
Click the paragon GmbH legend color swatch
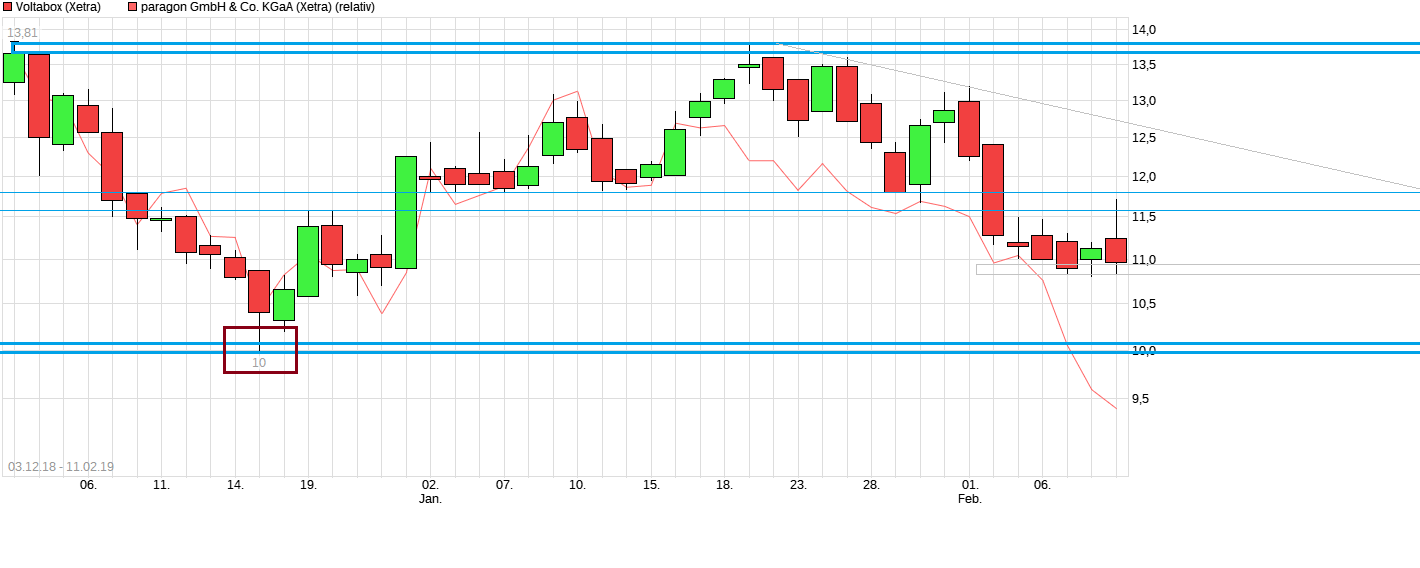click(x=135, y=7)
